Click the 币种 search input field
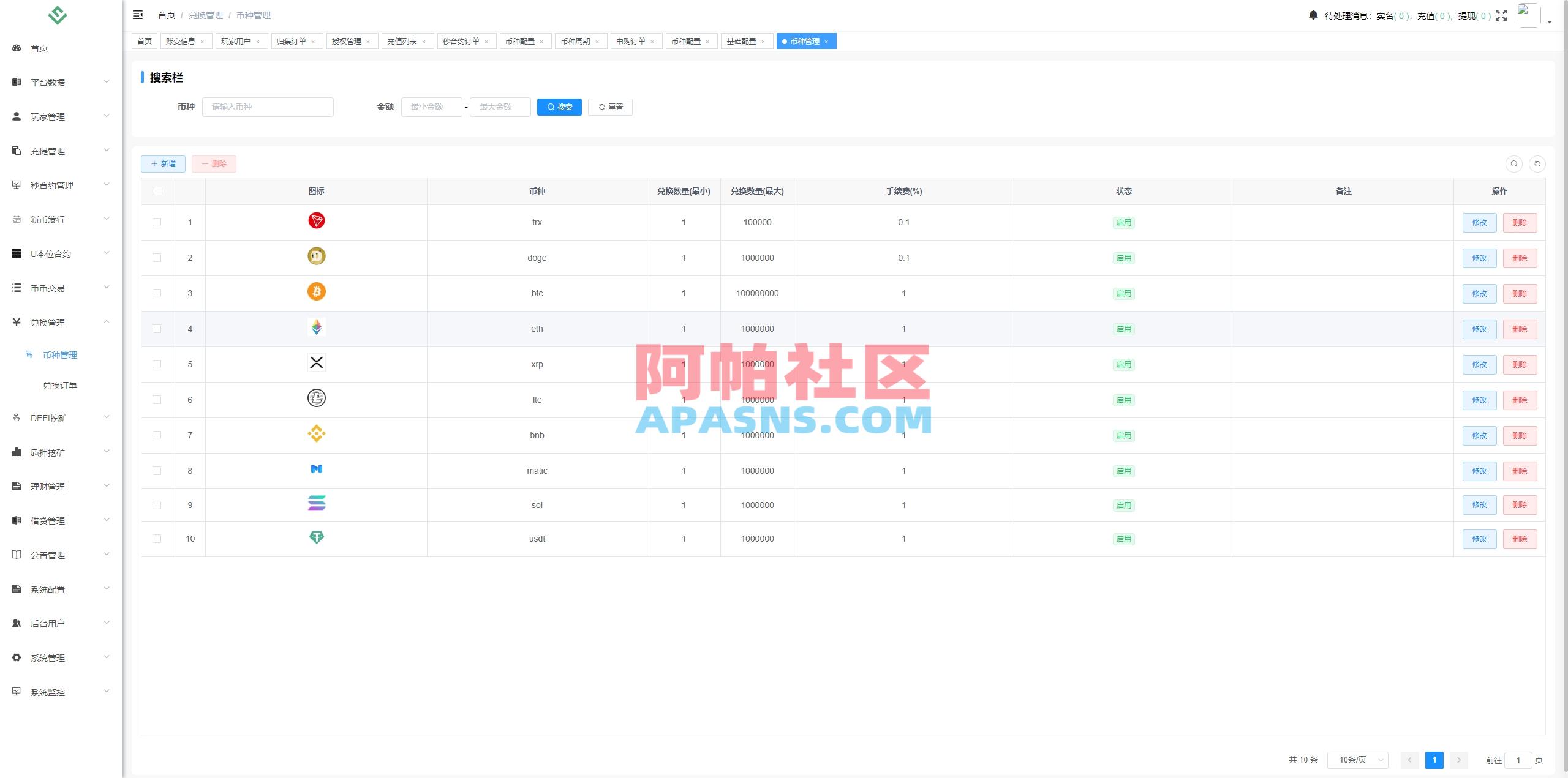The width and height of the screenshot is (1568, 778). point(268,107)
